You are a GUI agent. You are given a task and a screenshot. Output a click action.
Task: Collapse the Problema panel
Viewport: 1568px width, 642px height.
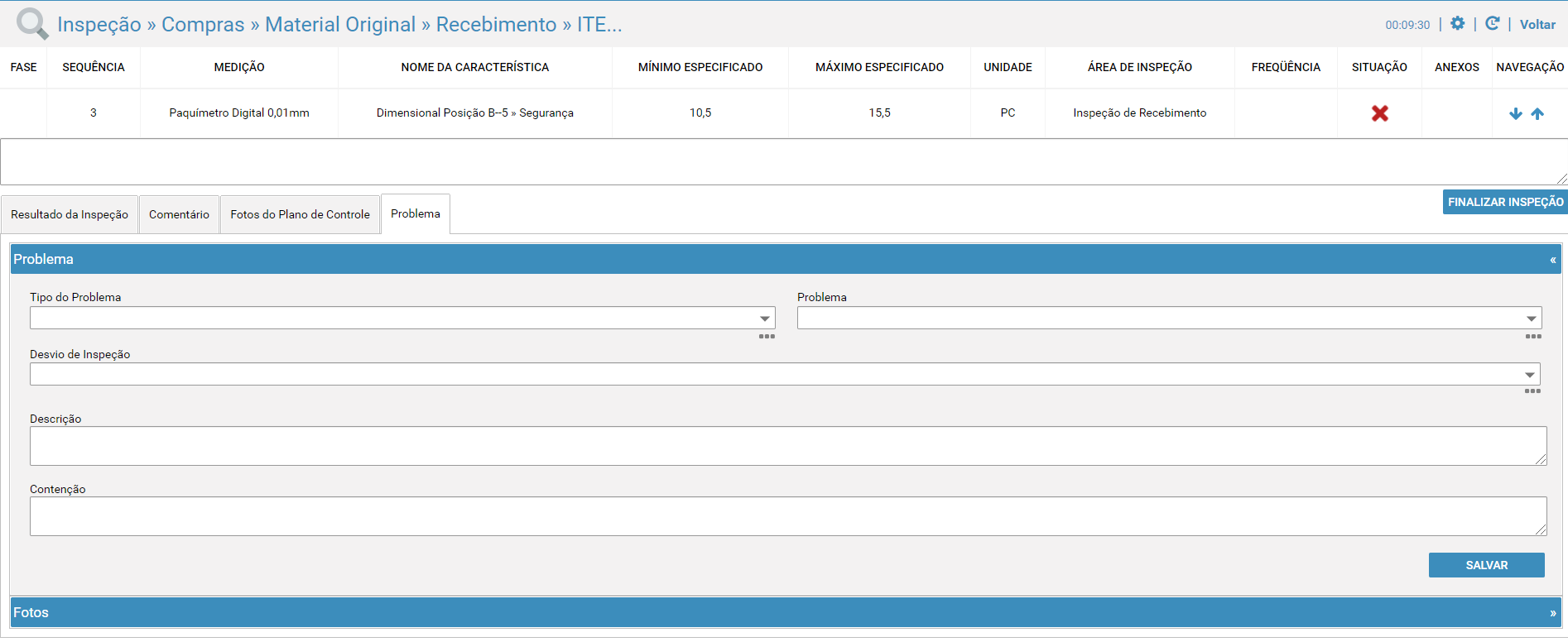[x=1553, y=260]
